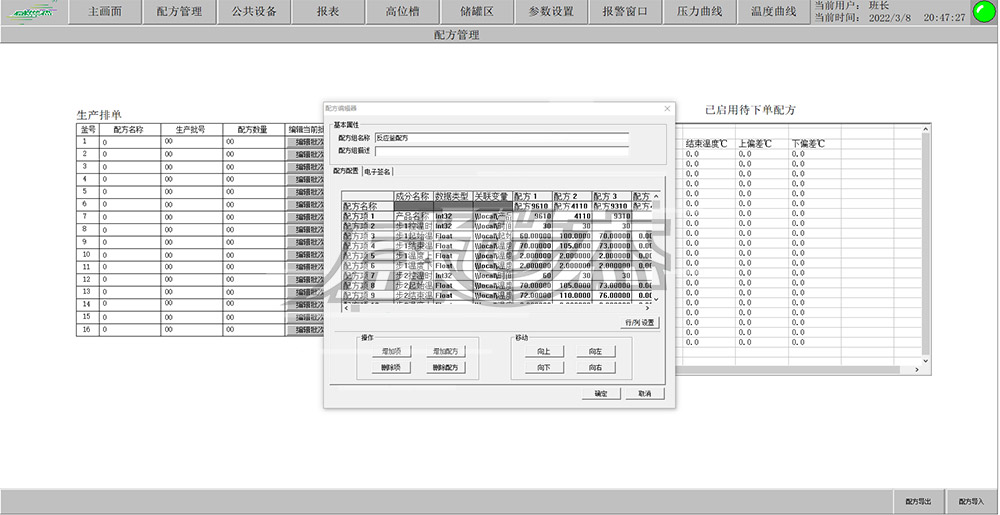Click the 向右 move button

click(x=595, y=368)
